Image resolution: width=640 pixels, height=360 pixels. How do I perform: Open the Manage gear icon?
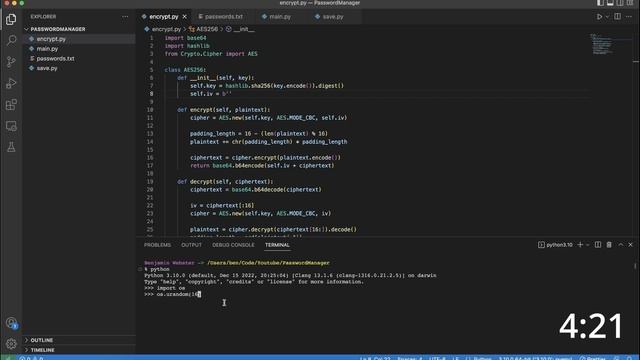coord(11,344)
